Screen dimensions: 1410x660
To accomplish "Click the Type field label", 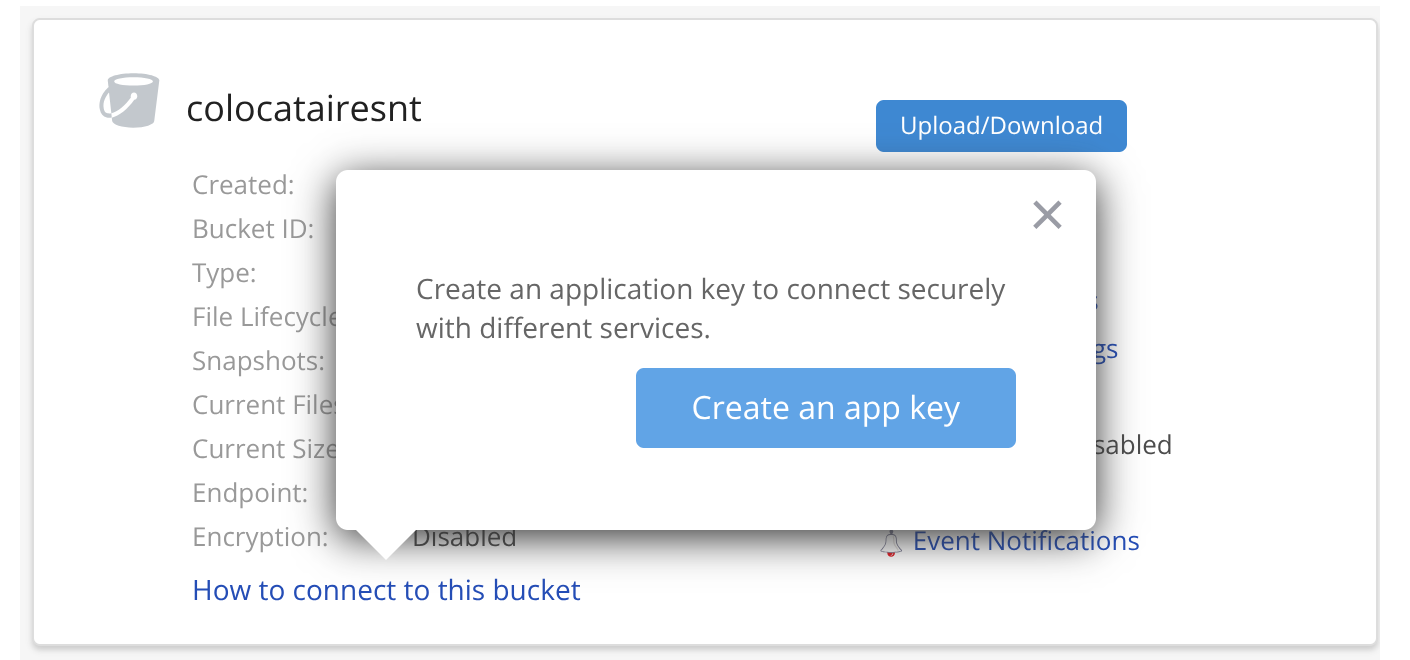I will pos(224,273).
